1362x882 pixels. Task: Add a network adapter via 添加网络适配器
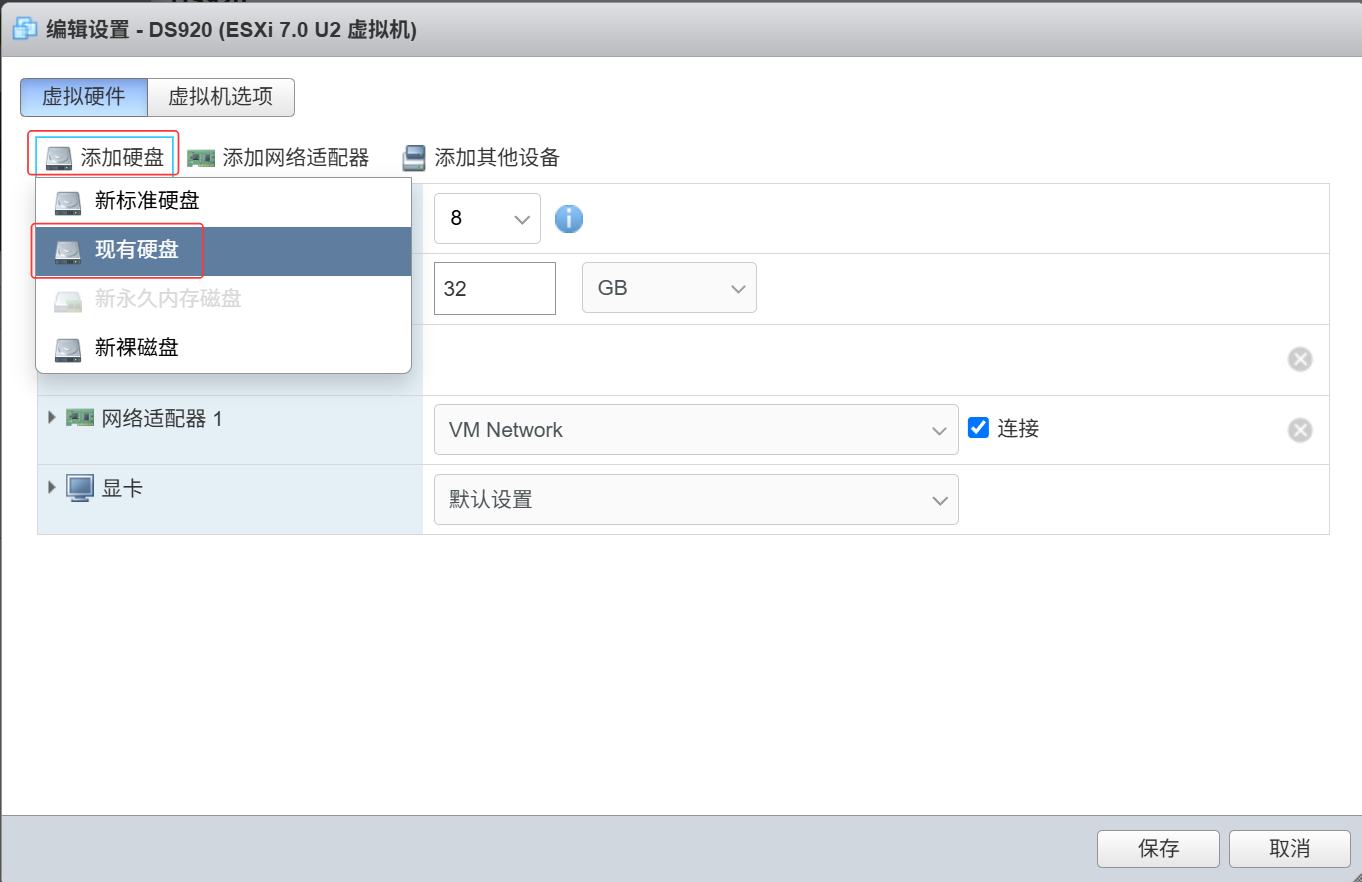278,157
